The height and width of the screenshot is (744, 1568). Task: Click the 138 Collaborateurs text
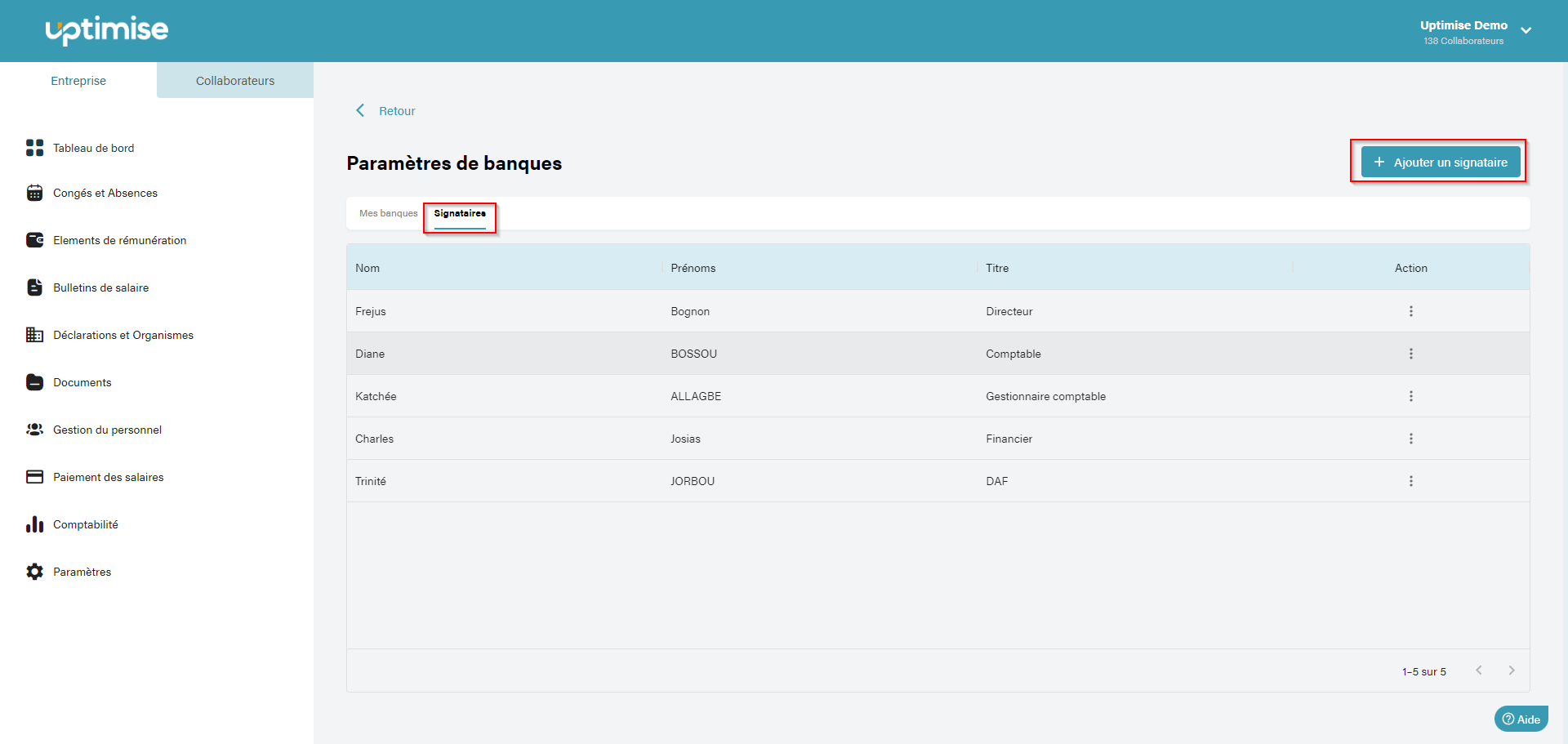[1463, 41]
